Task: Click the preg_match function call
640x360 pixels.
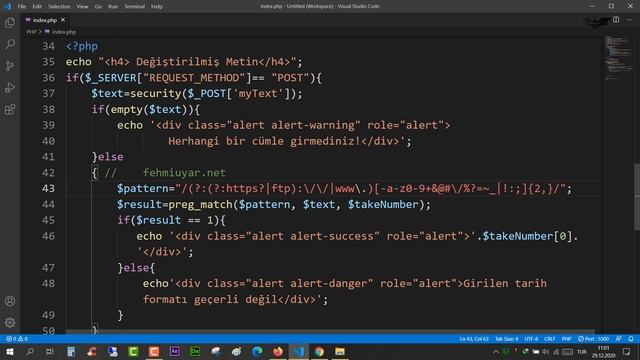Action: (200, 204)
